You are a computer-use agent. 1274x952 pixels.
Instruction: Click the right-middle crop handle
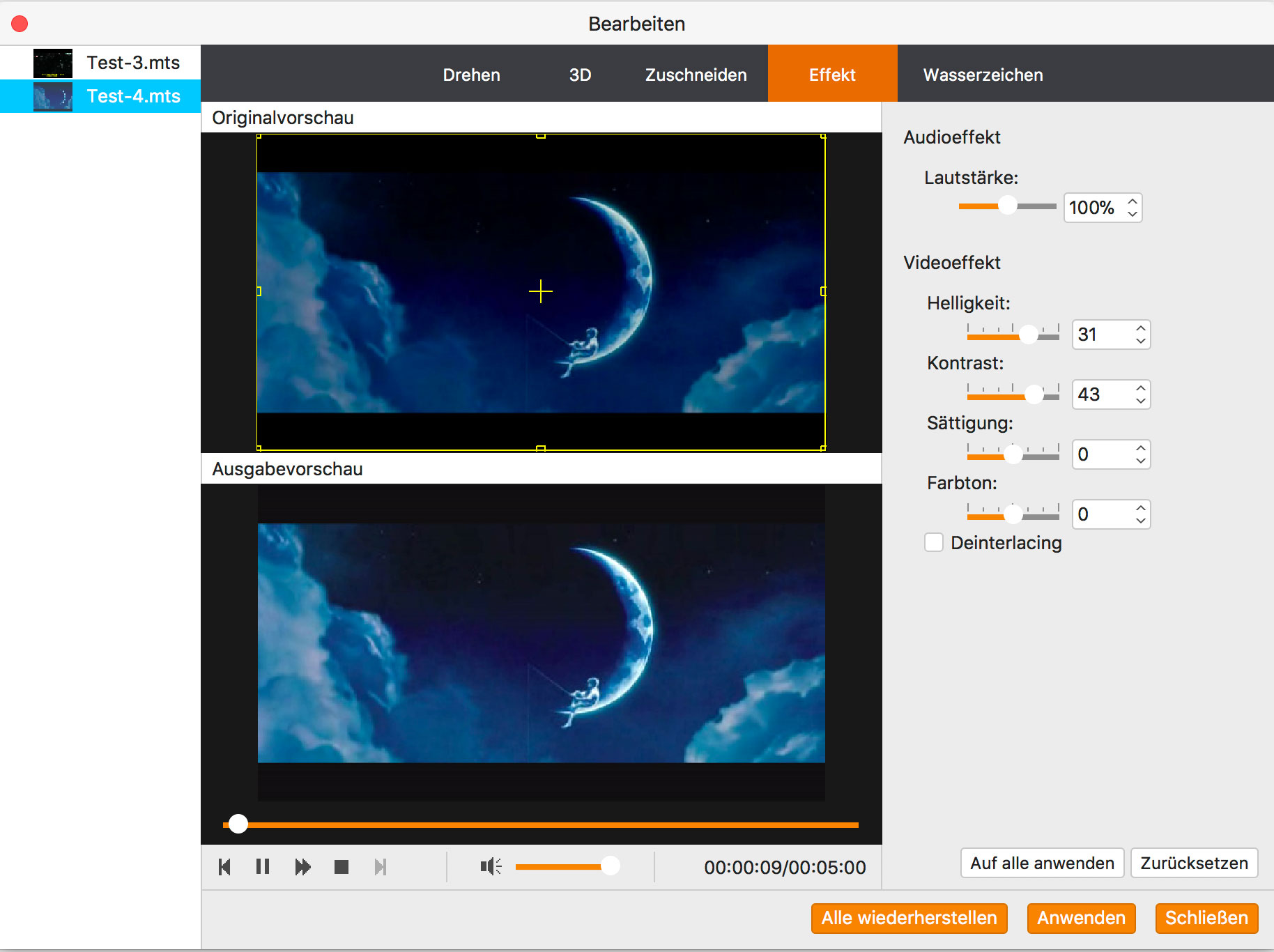pyautogui.click(x=823, y=291)
